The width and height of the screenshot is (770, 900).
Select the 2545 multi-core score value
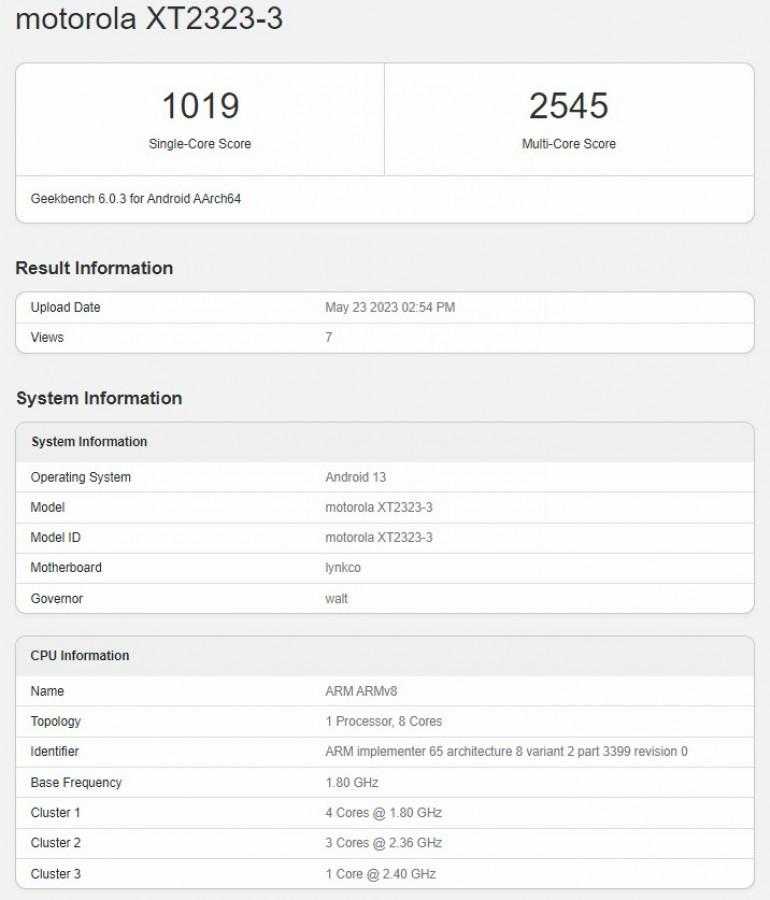(x=569, y=106)
